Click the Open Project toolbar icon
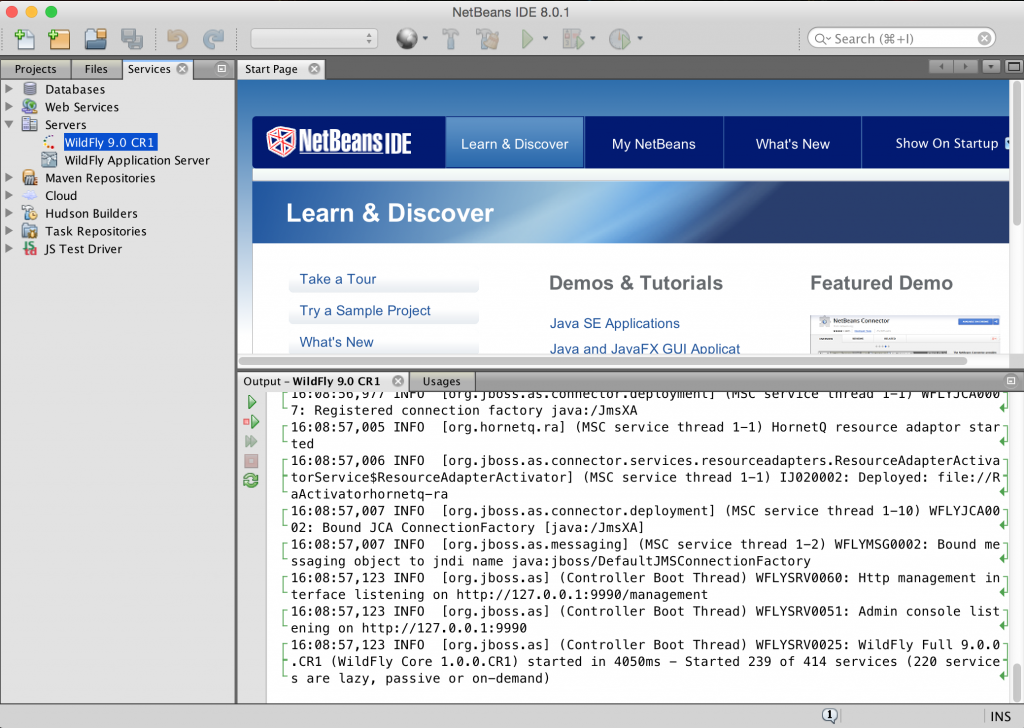 tap(95, 39)
